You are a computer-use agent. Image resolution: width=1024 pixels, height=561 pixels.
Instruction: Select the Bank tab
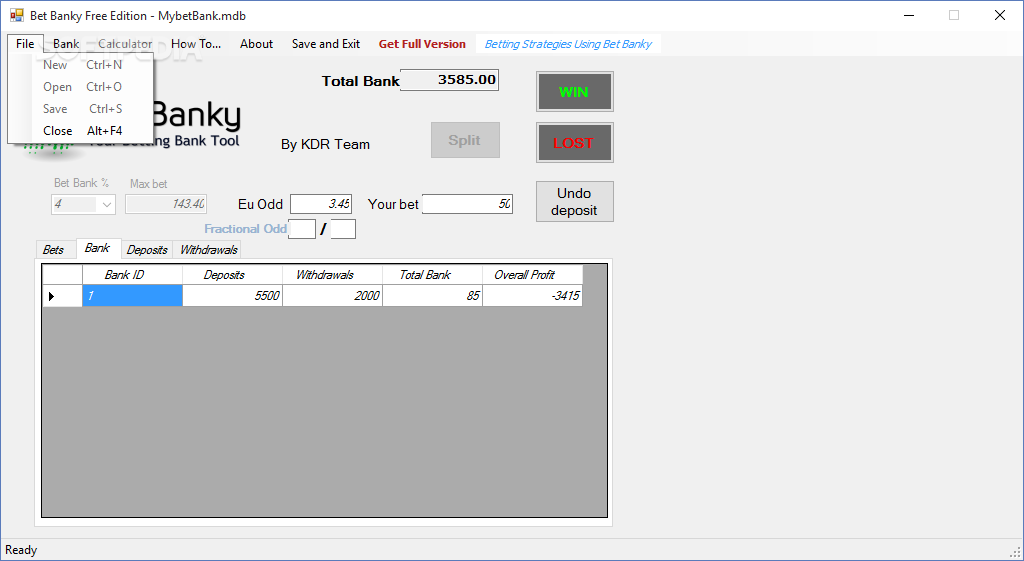(98, 248)
